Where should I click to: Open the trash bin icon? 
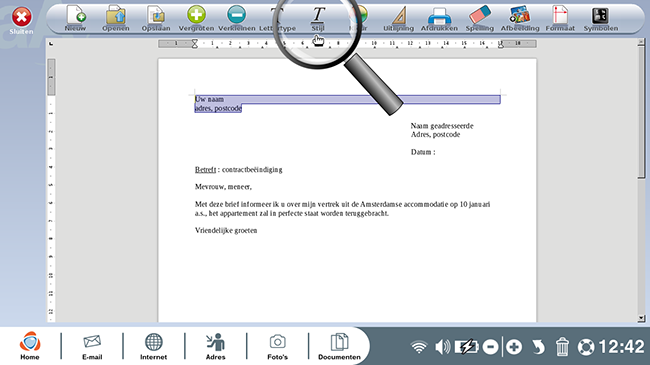tap(562, 347)
